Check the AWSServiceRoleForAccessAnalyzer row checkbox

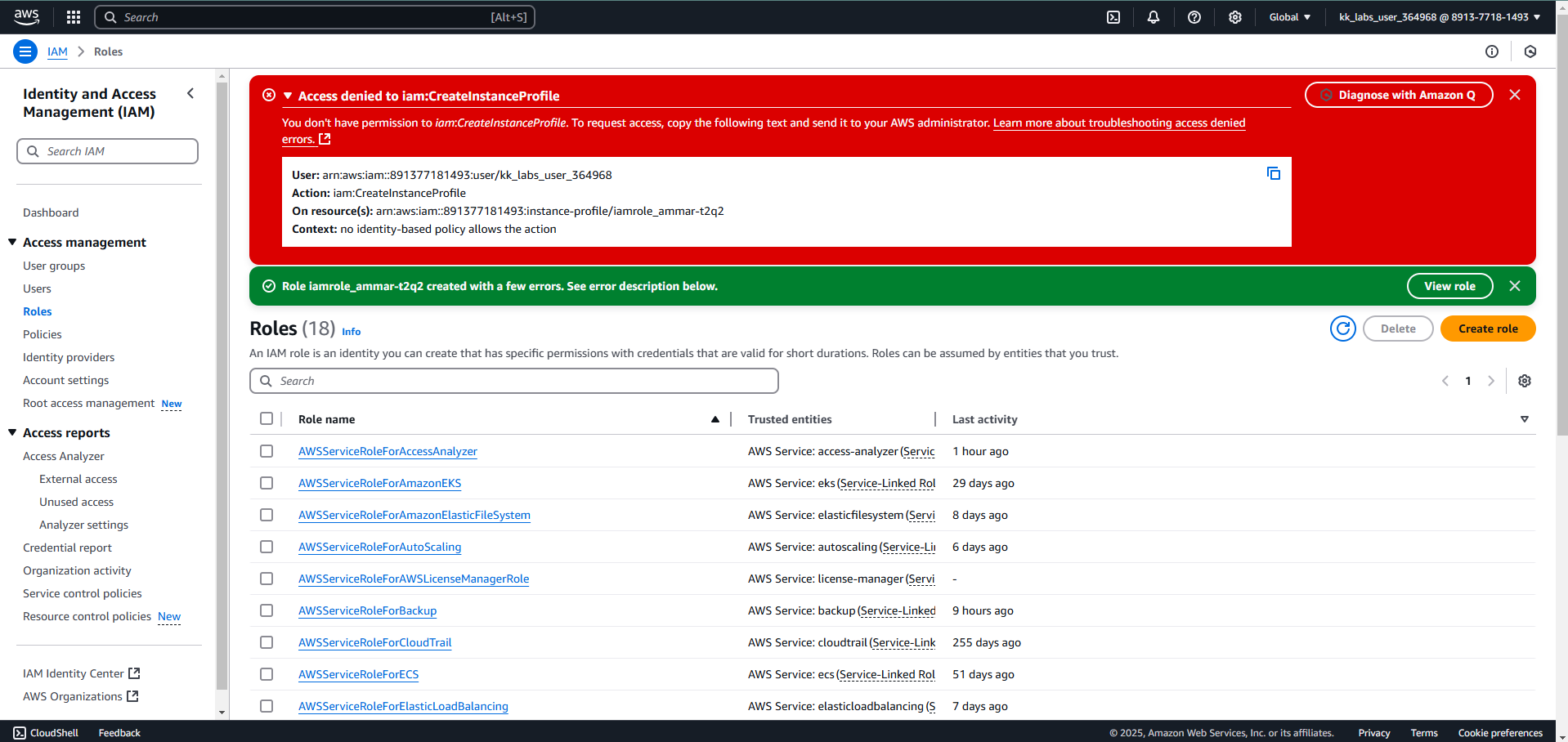pos(267,451)
